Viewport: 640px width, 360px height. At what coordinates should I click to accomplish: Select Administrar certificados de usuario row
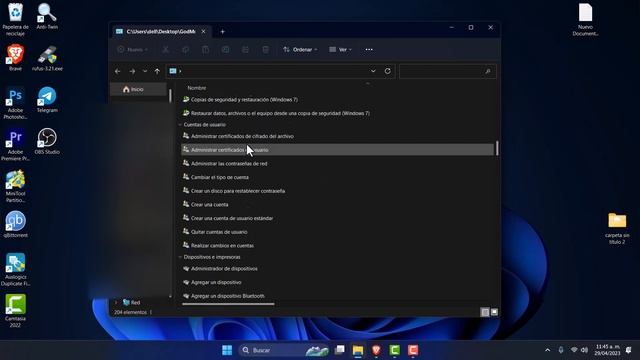pyautogui.click(x=337, y=150)
